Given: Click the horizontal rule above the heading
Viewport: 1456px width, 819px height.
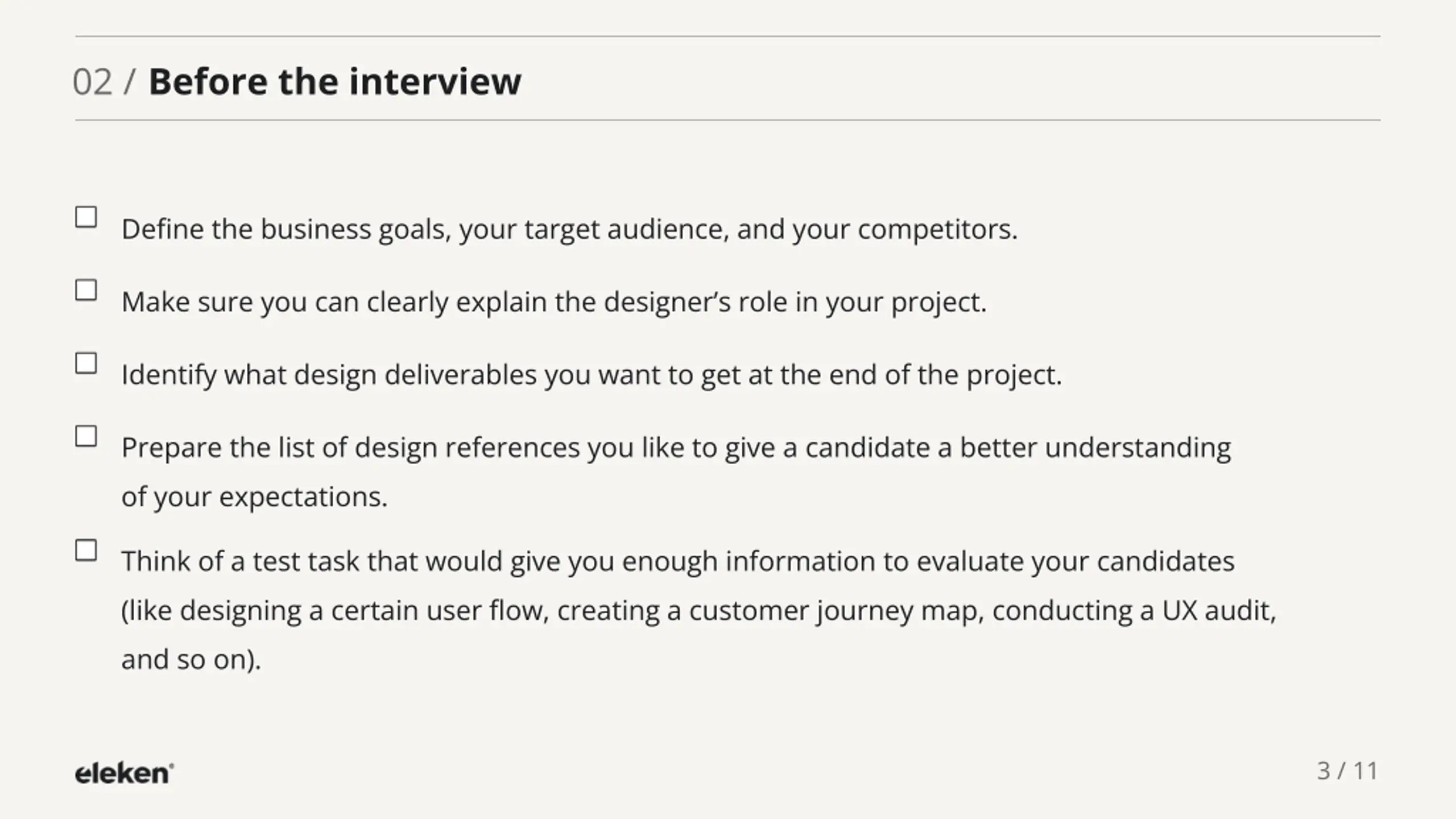Looking at the screenshot, I should pyautogui.click(x=727, y=36).
